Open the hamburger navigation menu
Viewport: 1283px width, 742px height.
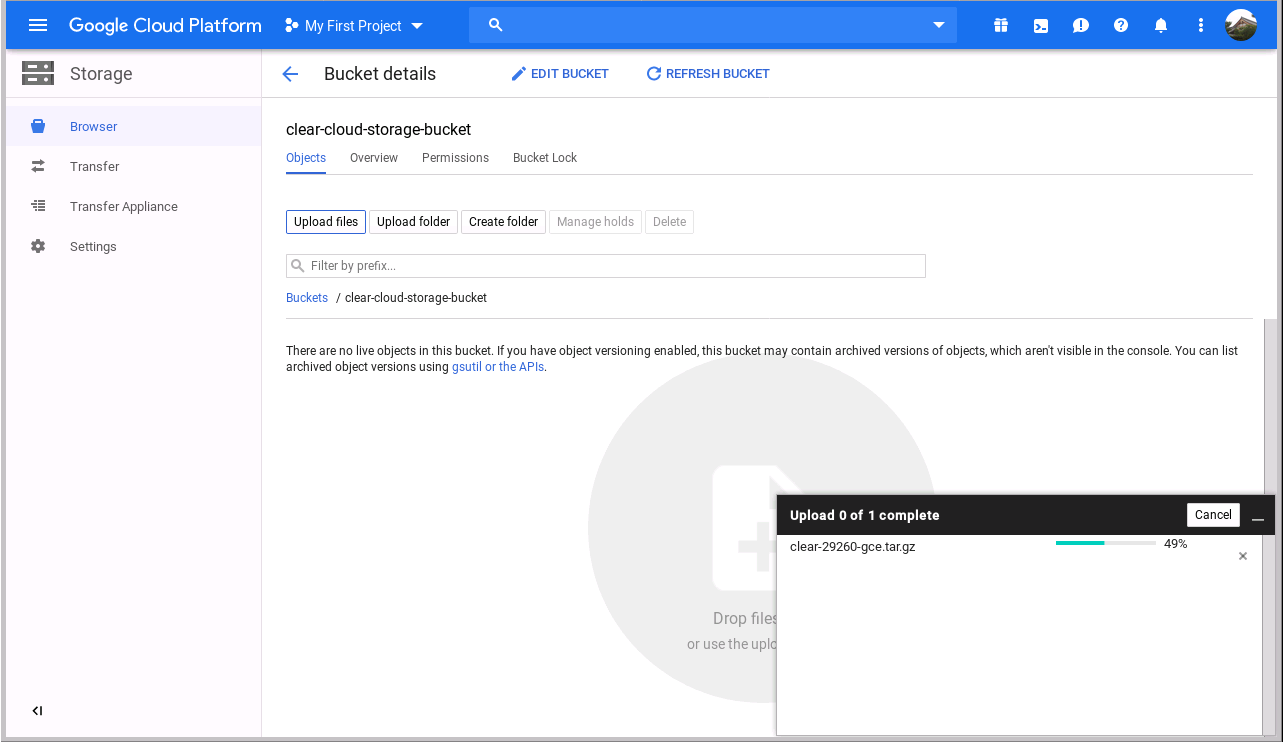click(38, 26)
